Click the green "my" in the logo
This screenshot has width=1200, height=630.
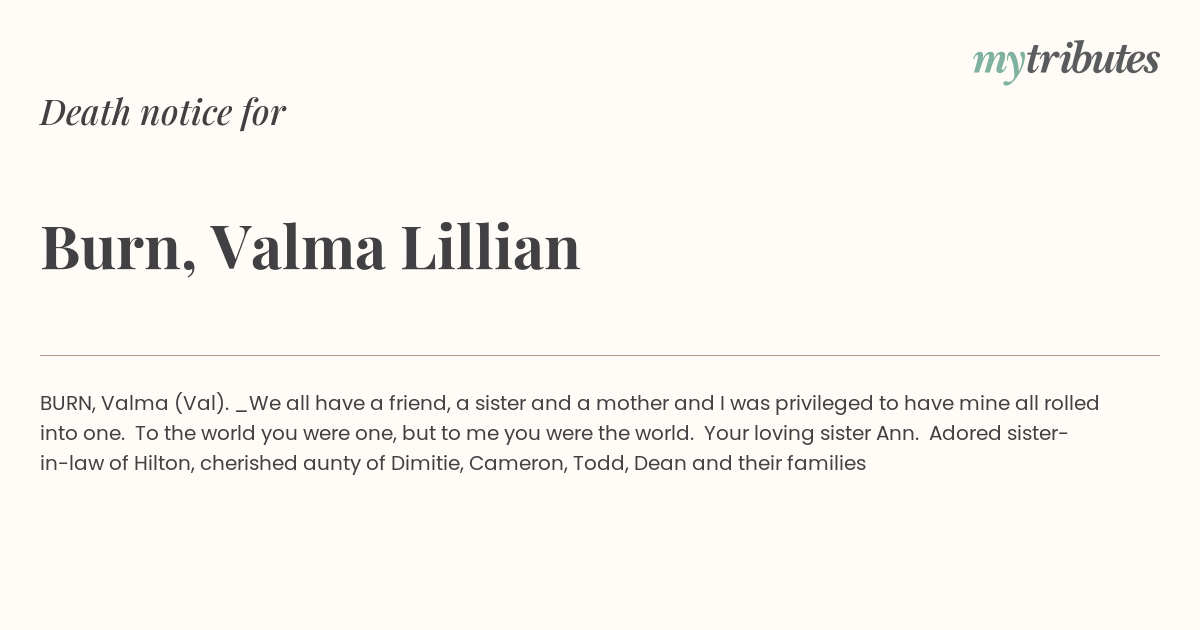click(x=998, y=64)
